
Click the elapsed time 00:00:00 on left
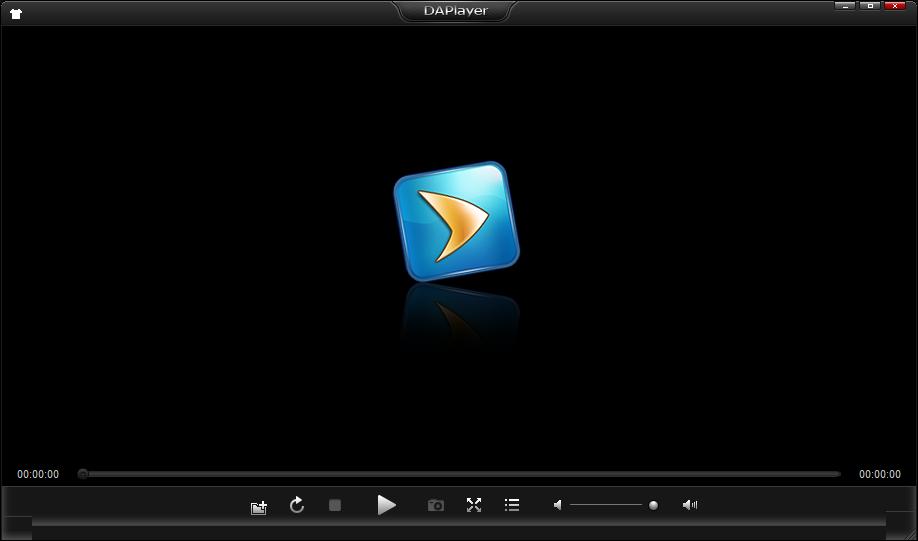click(x=38, y=474)
